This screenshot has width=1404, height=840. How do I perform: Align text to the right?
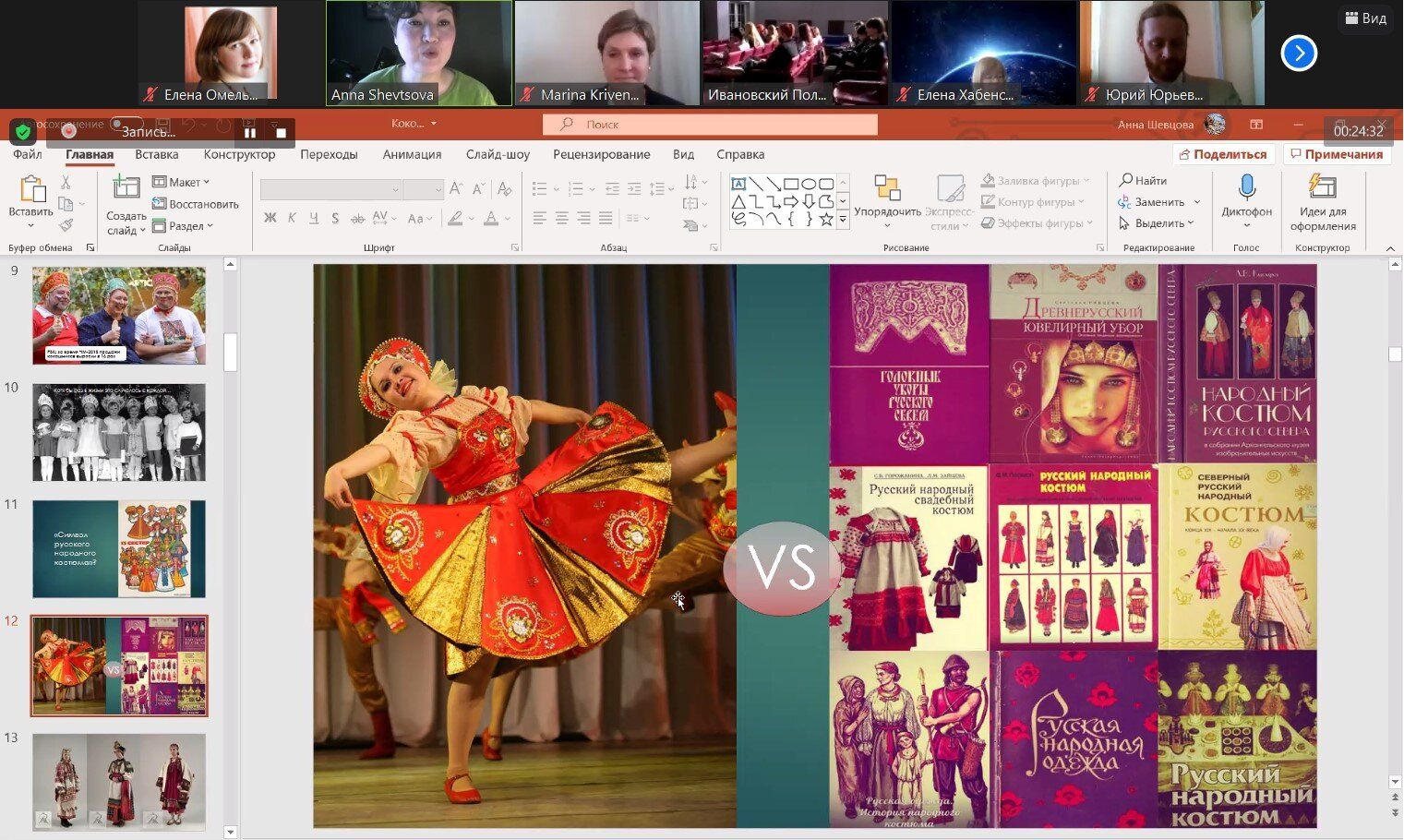(583, 218)
